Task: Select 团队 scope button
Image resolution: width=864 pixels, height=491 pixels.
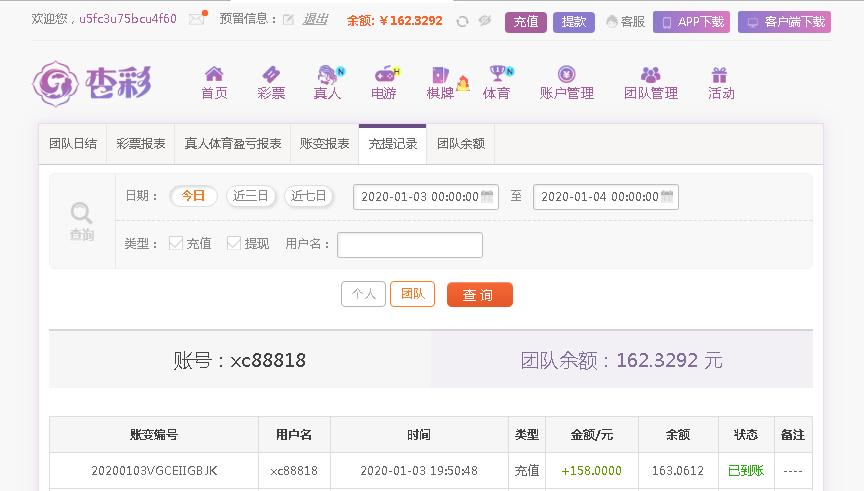Action: [x=412, y=294]
